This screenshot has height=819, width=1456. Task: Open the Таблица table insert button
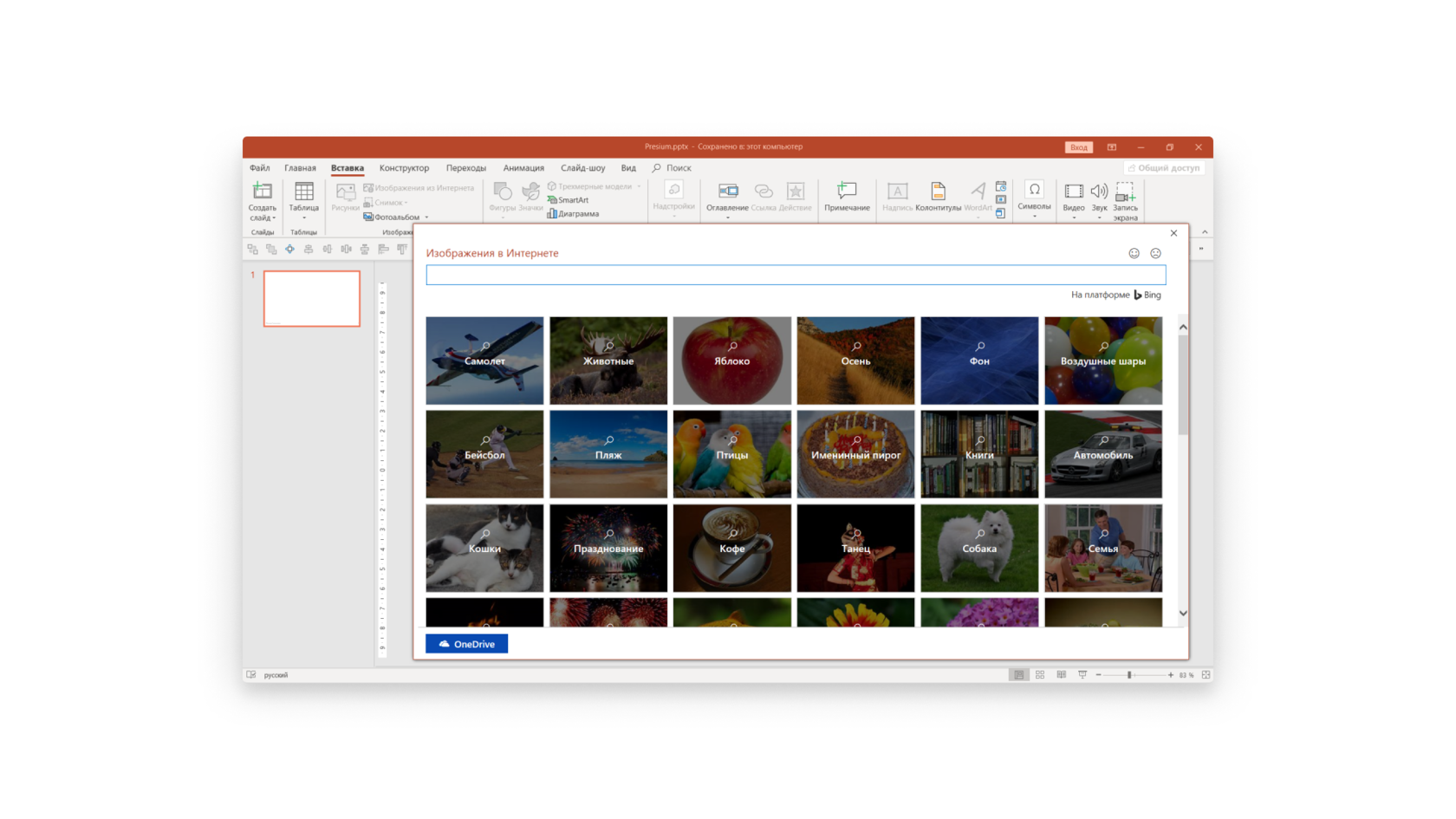click(x=303, y=201)
